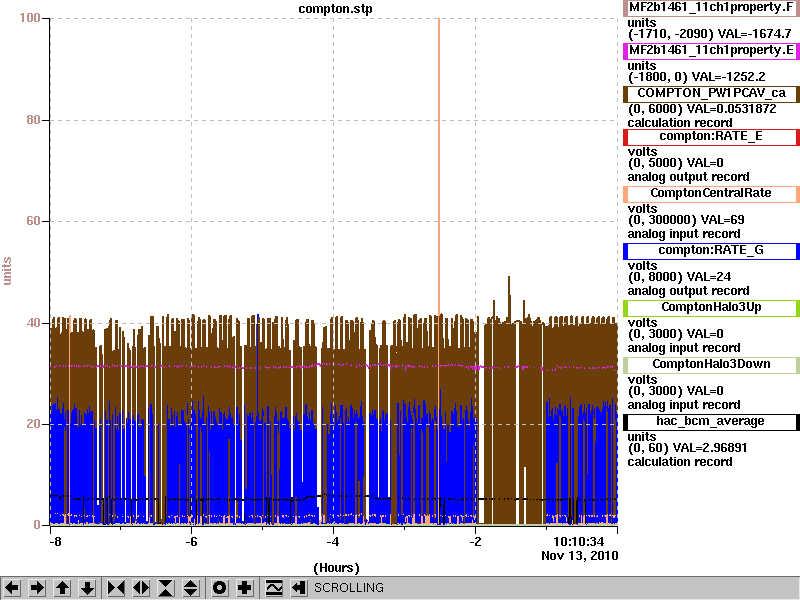Click the x-axis tick label -2
Screen dimensions: 800x600
475,541
